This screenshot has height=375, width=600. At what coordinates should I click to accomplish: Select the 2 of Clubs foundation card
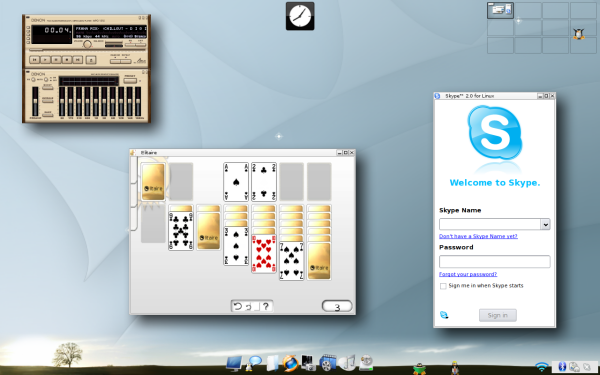(264, 182)
